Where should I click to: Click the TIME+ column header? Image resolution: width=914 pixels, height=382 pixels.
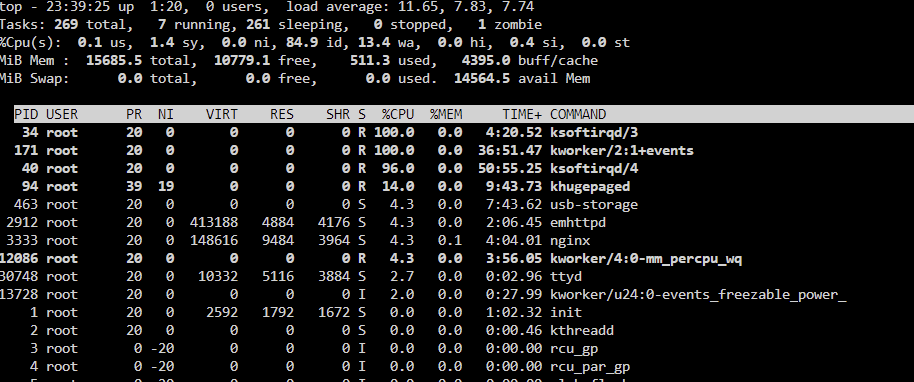522,114
